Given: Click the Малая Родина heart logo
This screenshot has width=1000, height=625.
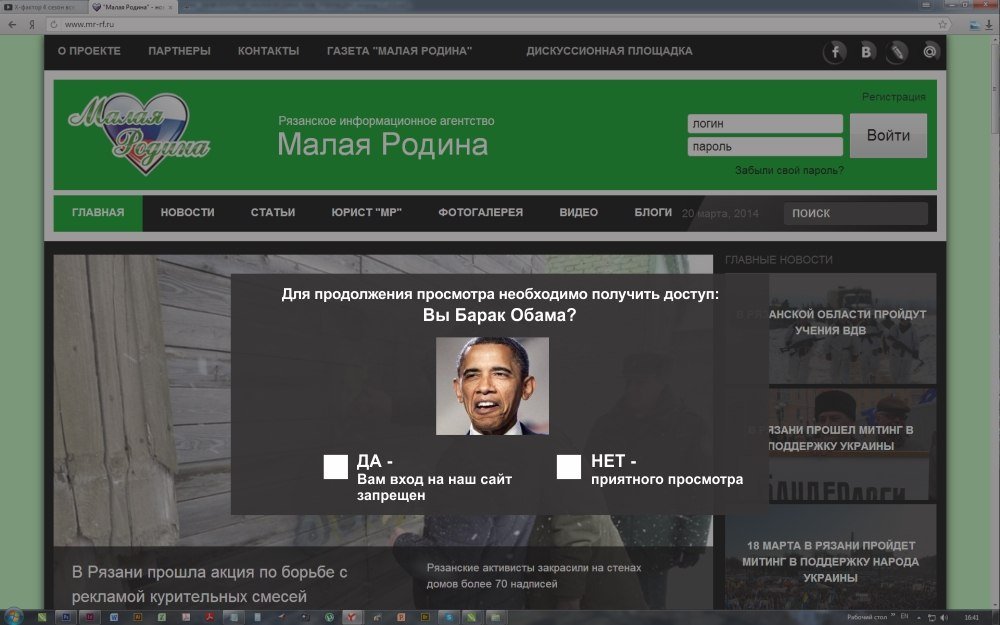Looking at the screenshot, I should click(139, 134).
